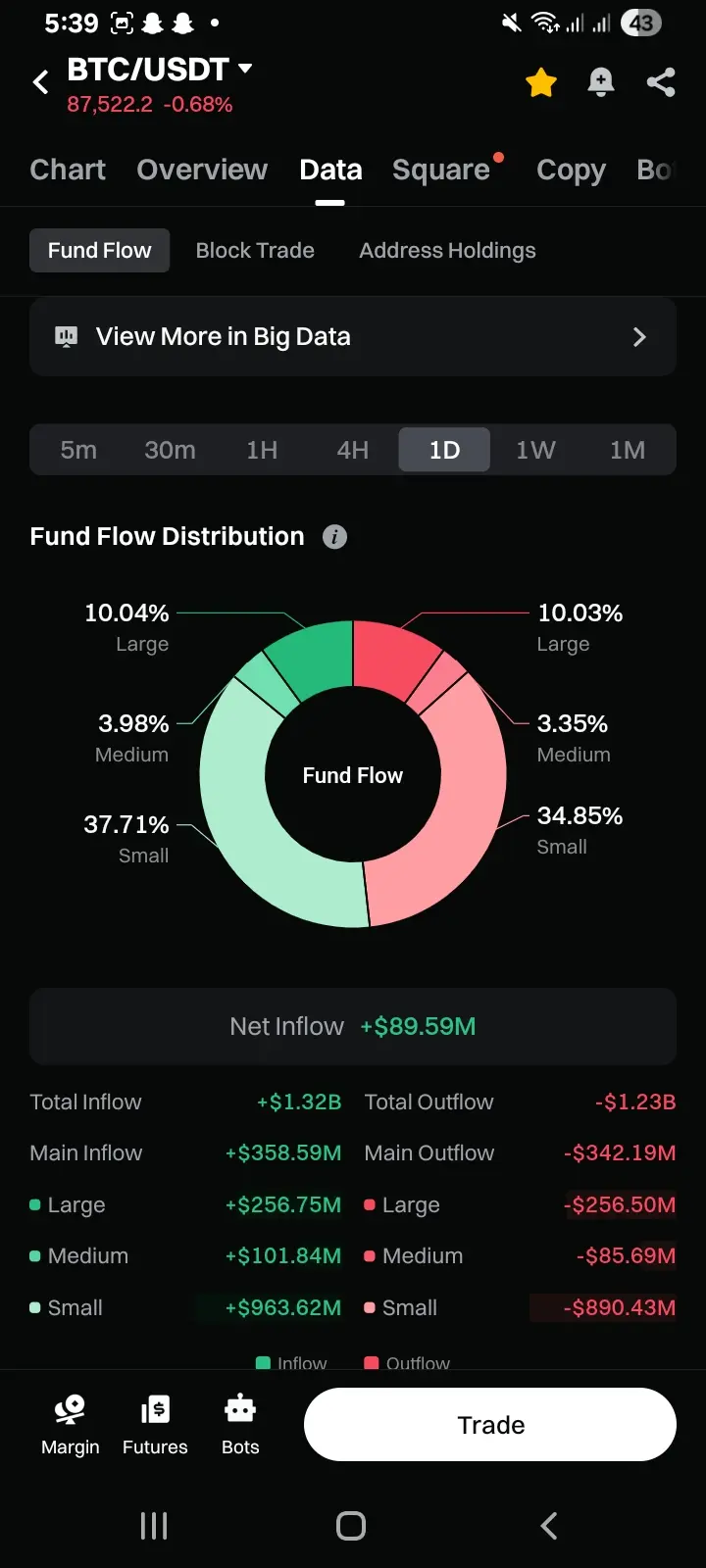706x1568 pixels.
Task: Click the Fund Flow Distribution info icon
Action: tap(335, 537)
